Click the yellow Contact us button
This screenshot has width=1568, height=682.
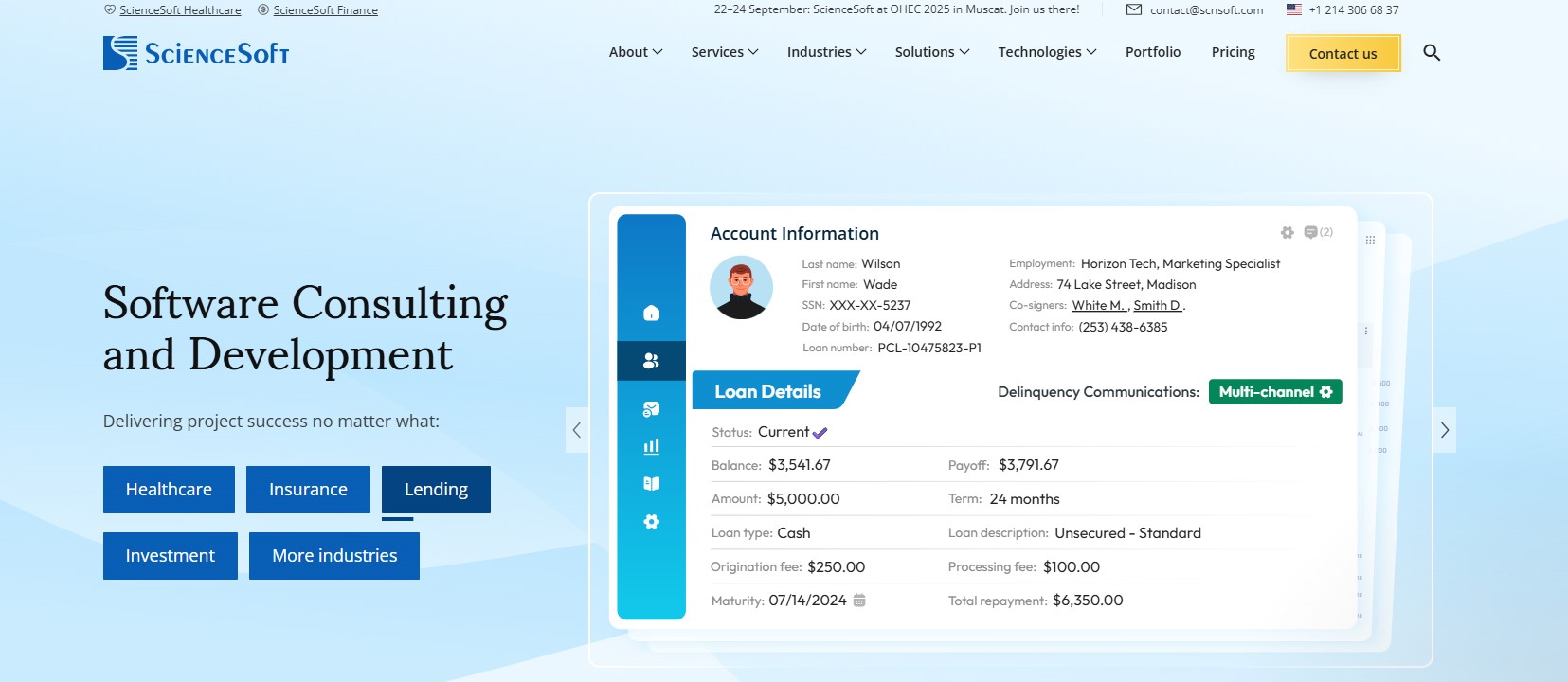[x=1343, y=54]
